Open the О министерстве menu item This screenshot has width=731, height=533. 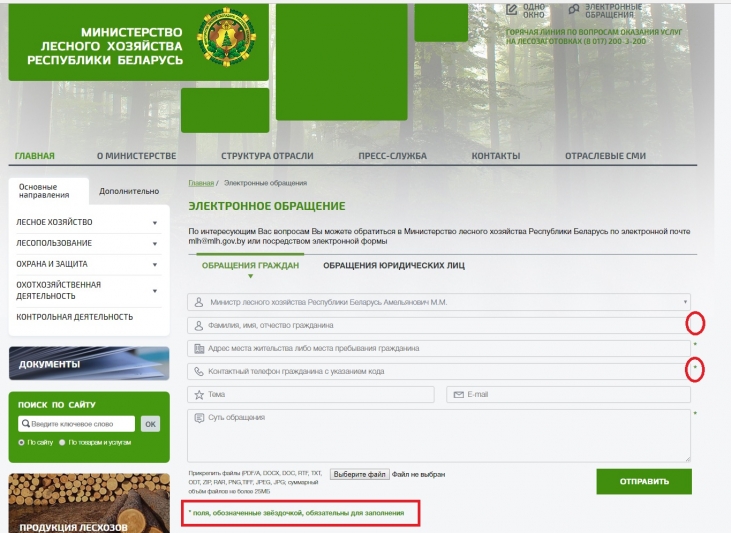(x=136, y=156)
